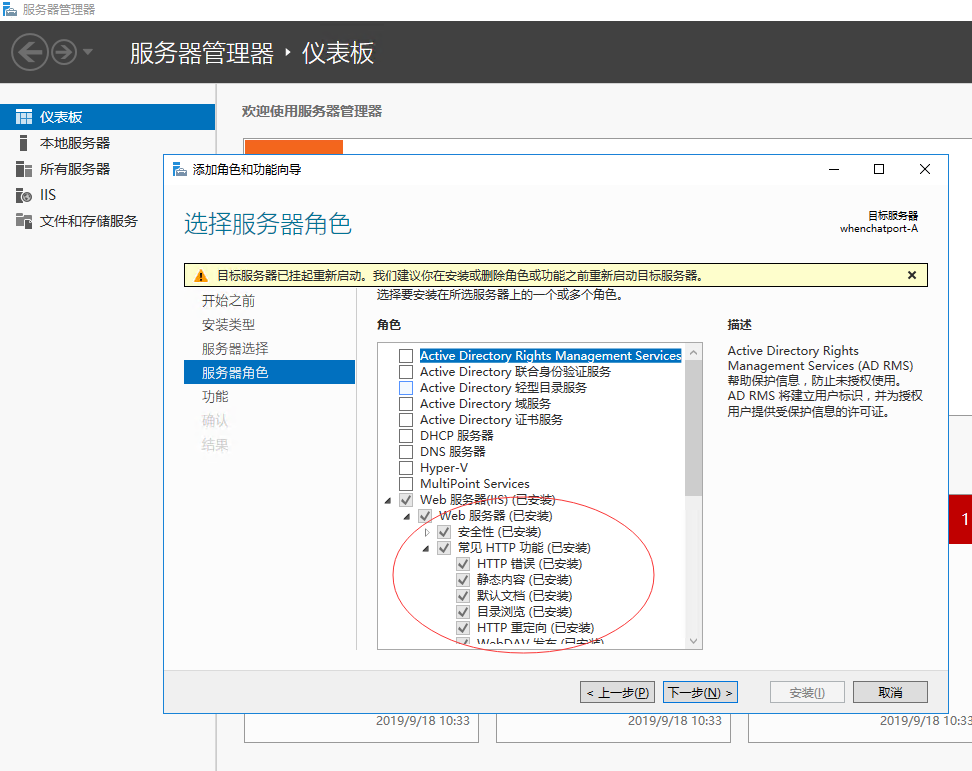Click the orange tile in the welcome panel

[x=294, y=147]
